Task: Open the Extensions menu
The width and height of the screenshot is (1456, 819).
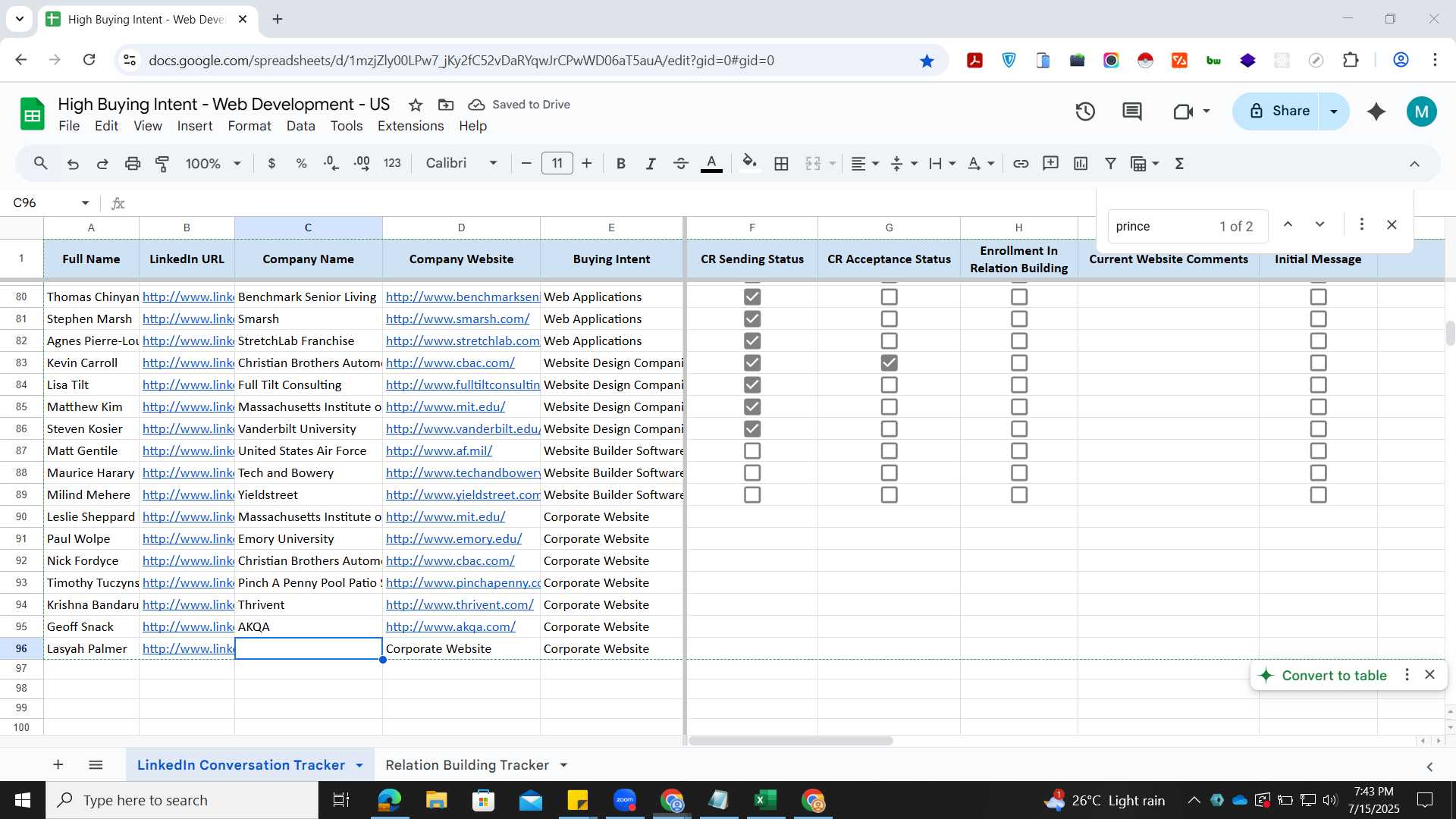Action: 411,126
